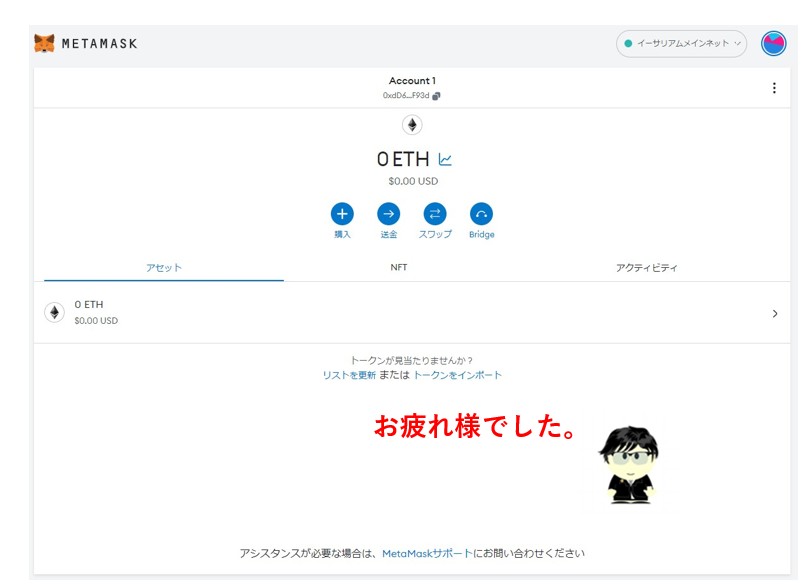Click the トークンが見当たりませんか？ text
Screen dimensions: 812x586
point(412,360)
